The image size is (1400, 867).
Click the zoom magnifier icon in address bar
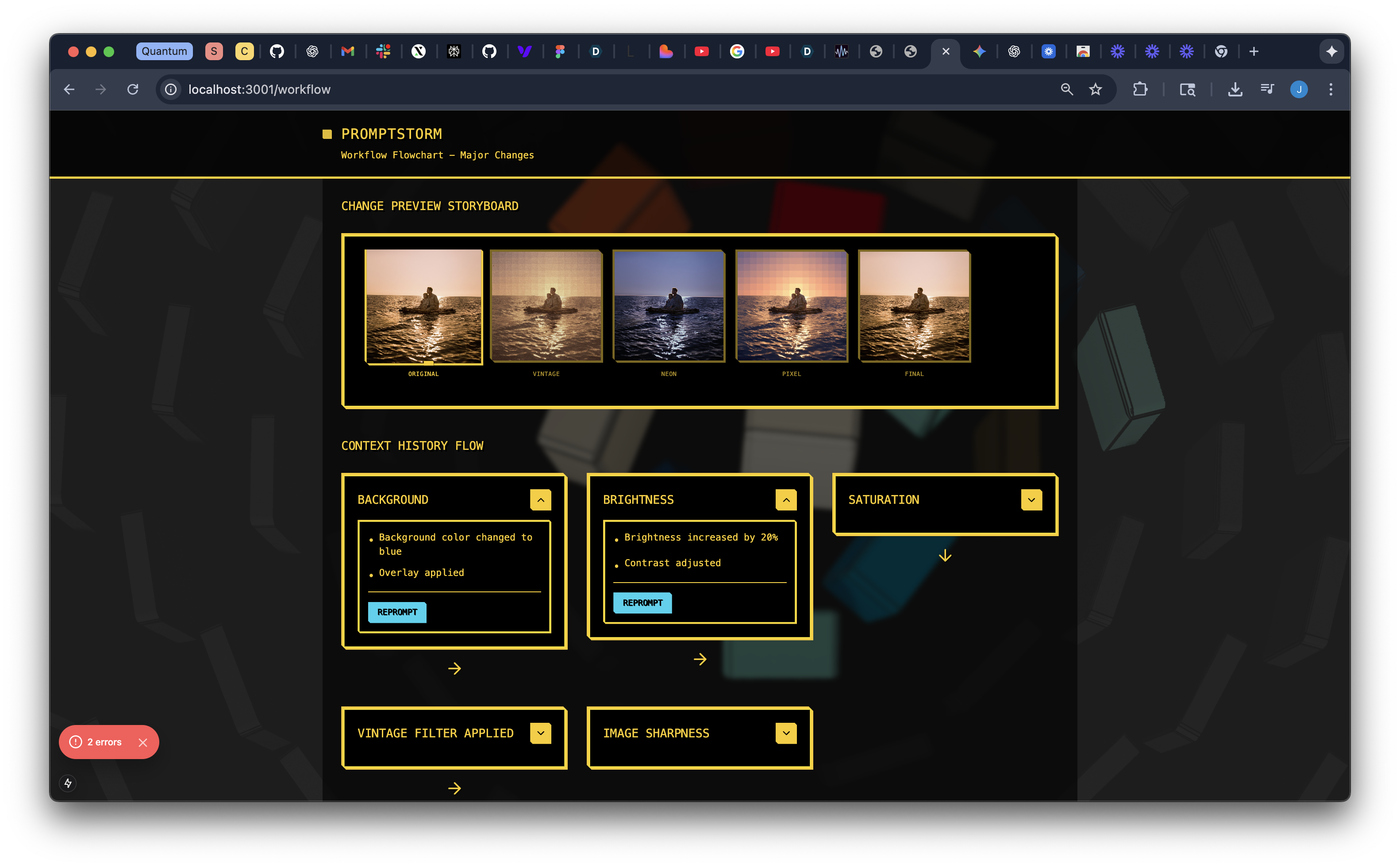pos(1066,89)
